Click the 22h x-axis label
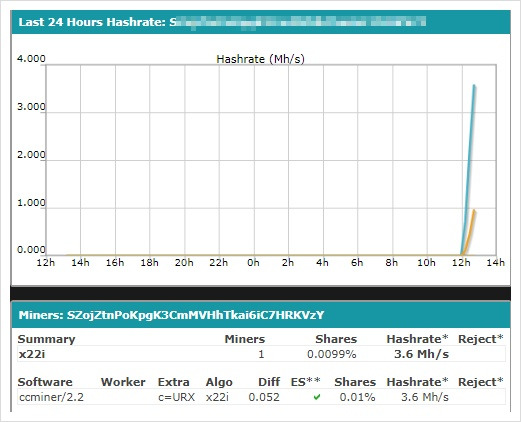 click(x=219, y=263)
